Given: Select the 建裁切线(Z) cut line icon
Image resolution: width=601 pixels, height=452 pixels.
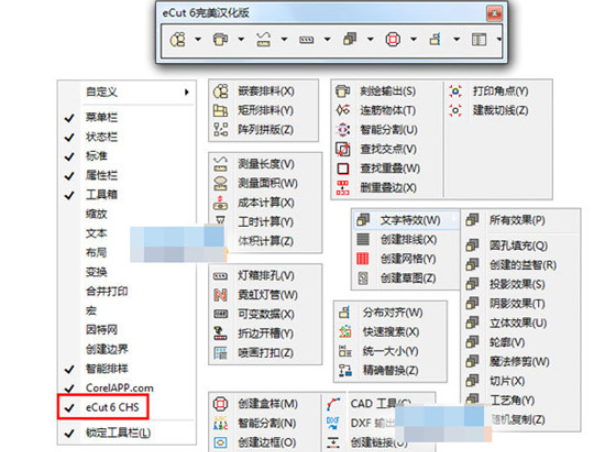Looking at the screenshot, I should coord(455,110).
